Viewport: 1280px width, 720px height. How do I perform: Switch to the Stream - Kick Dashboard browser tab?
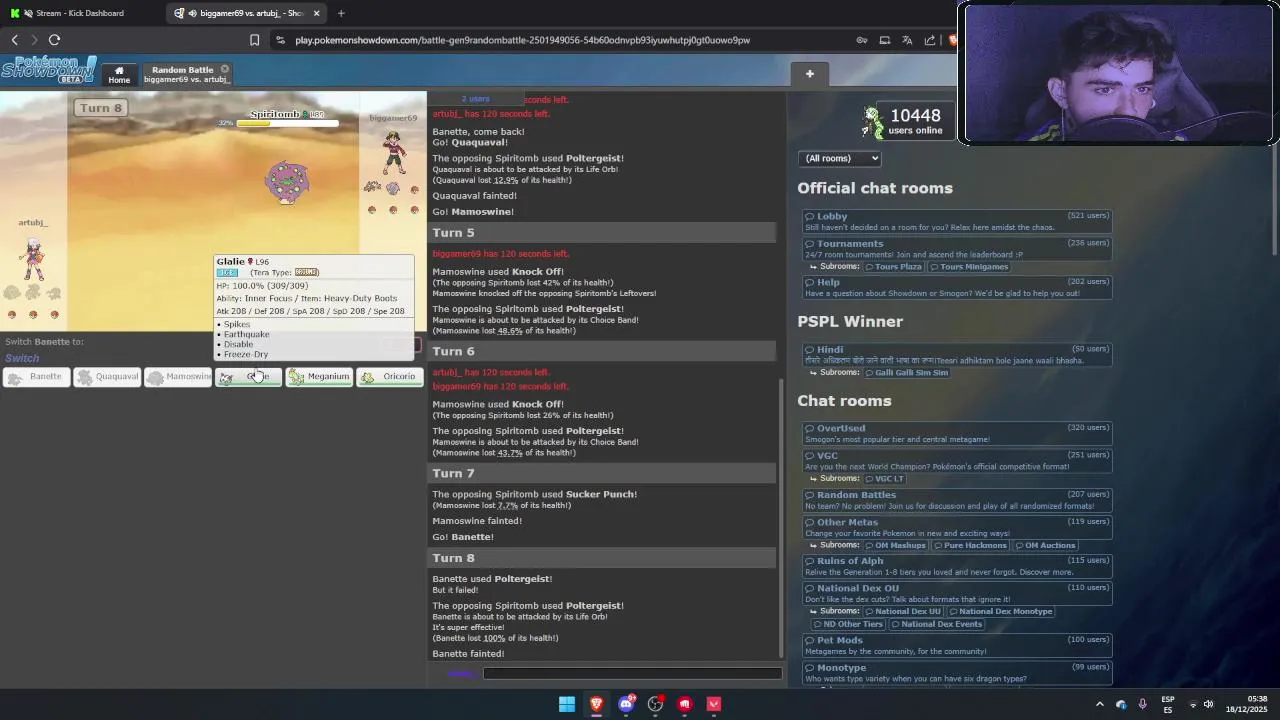pyautogui.click(x=80, y=13)
